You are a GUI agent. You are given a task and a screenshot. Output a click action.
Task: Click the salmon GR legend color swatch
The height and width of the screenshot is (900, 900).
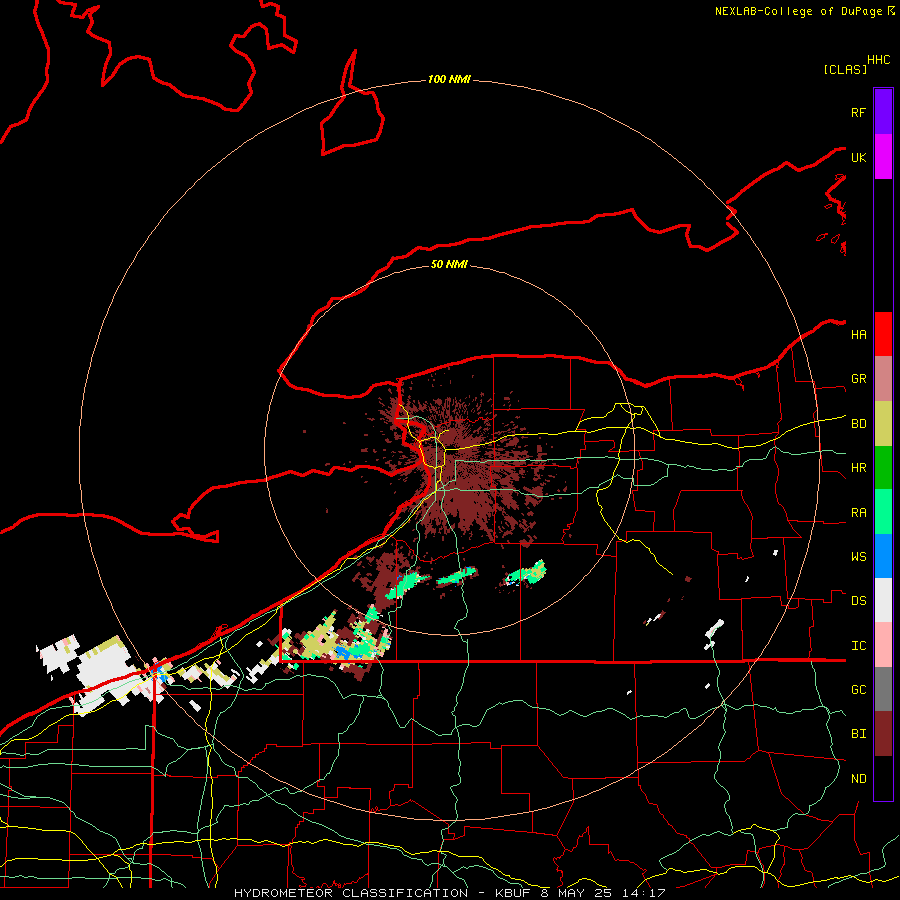pos(883,379)
